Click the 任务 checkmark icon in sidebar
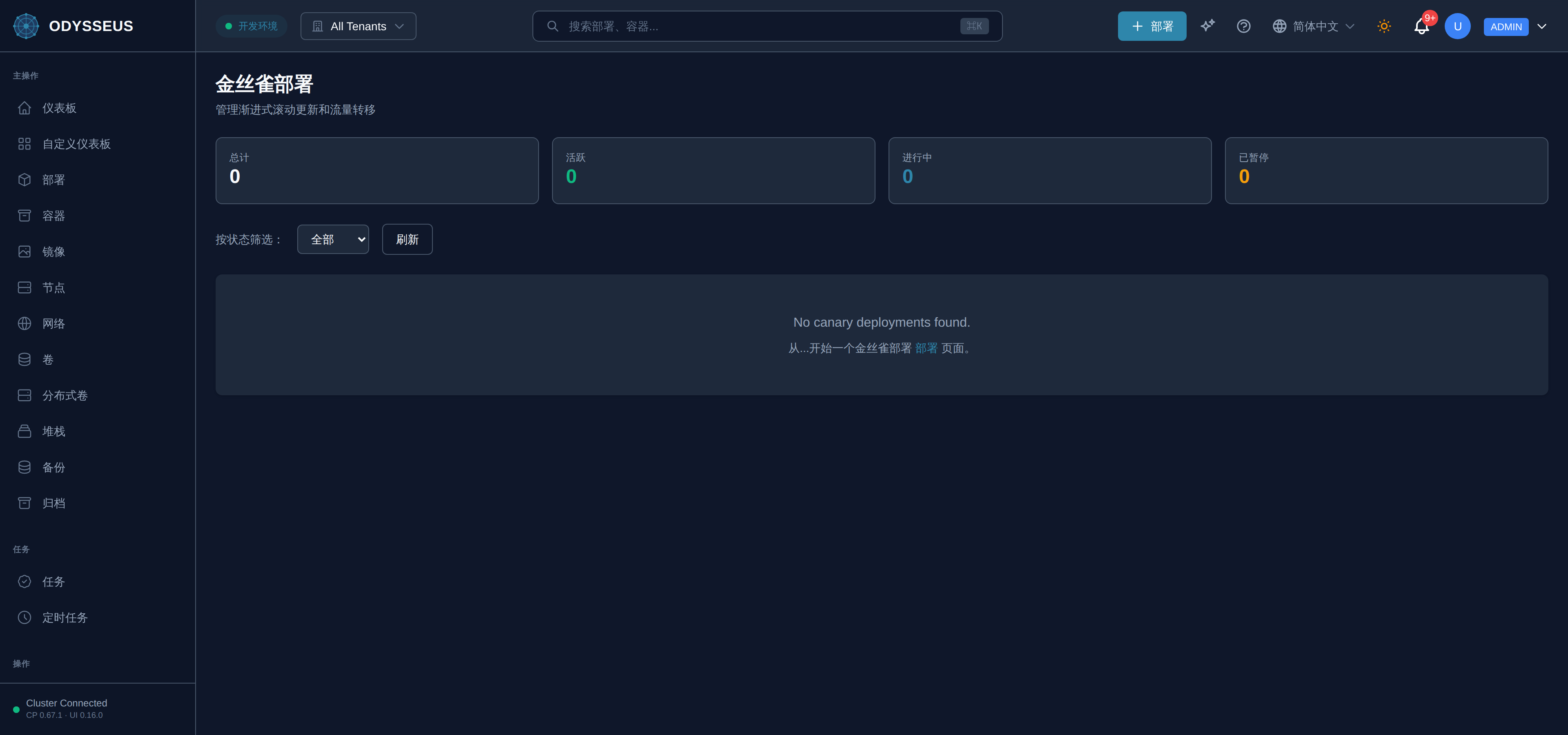 point(24,581)
